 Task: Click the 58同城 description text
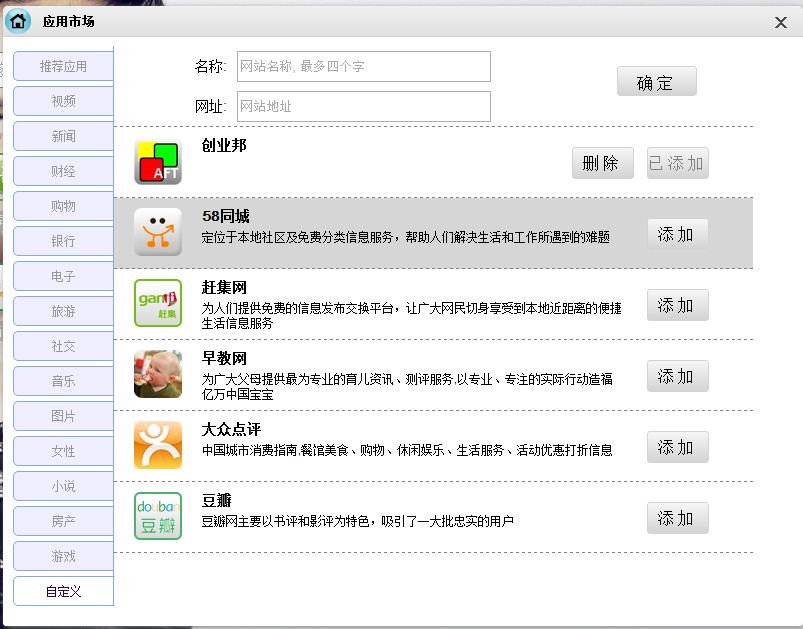pyautogui.click(x=406, y=237)
